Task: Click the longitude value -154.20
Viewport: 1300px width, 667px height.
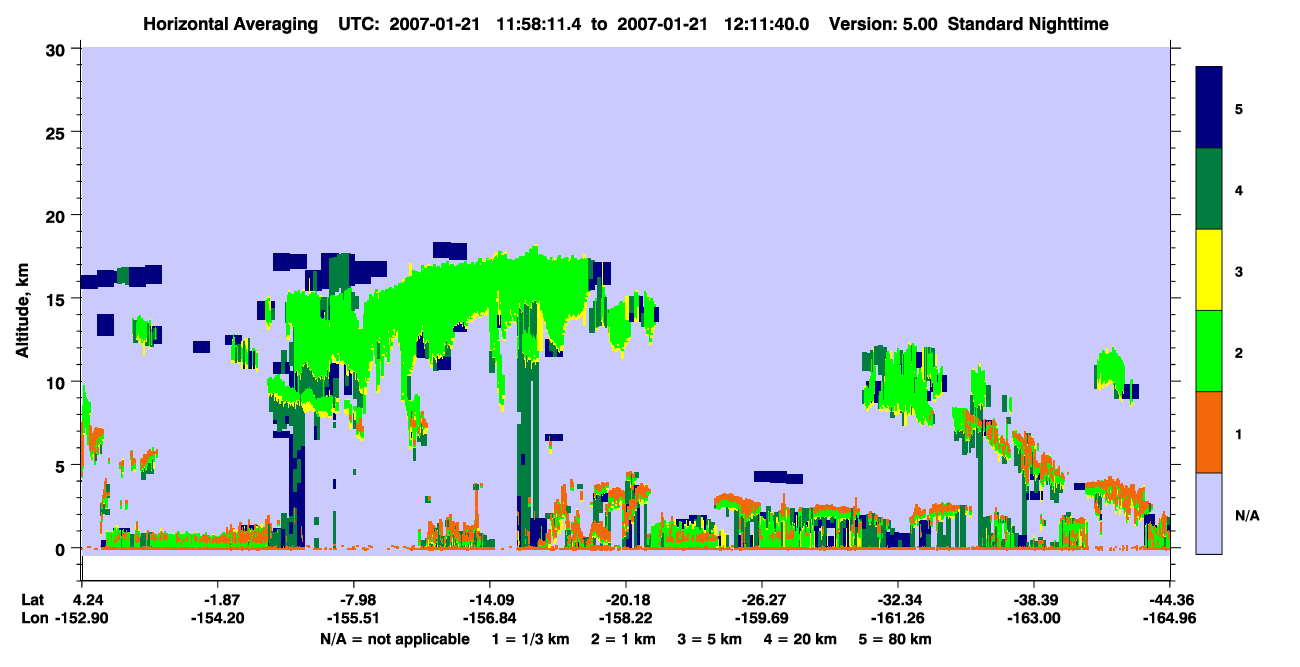Action: coord(218,619)
